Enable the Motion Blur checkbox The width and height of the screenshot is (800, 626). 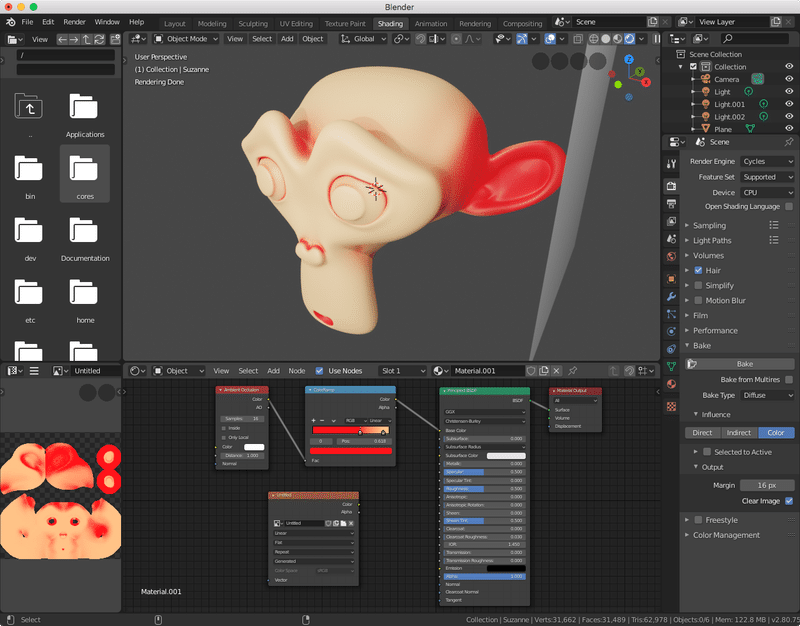click(x=698, y=301)
